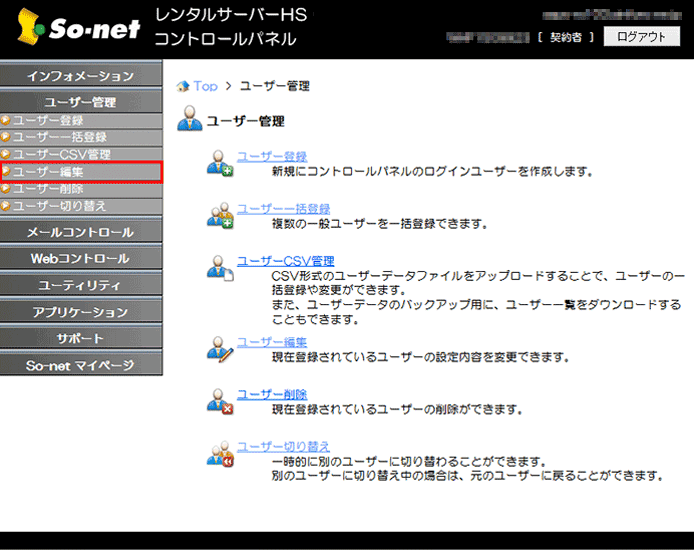Choose ユーザーCSV管理 in the sidebar
The width and height of the screenshot is (694, 550).
pos(62,154)
